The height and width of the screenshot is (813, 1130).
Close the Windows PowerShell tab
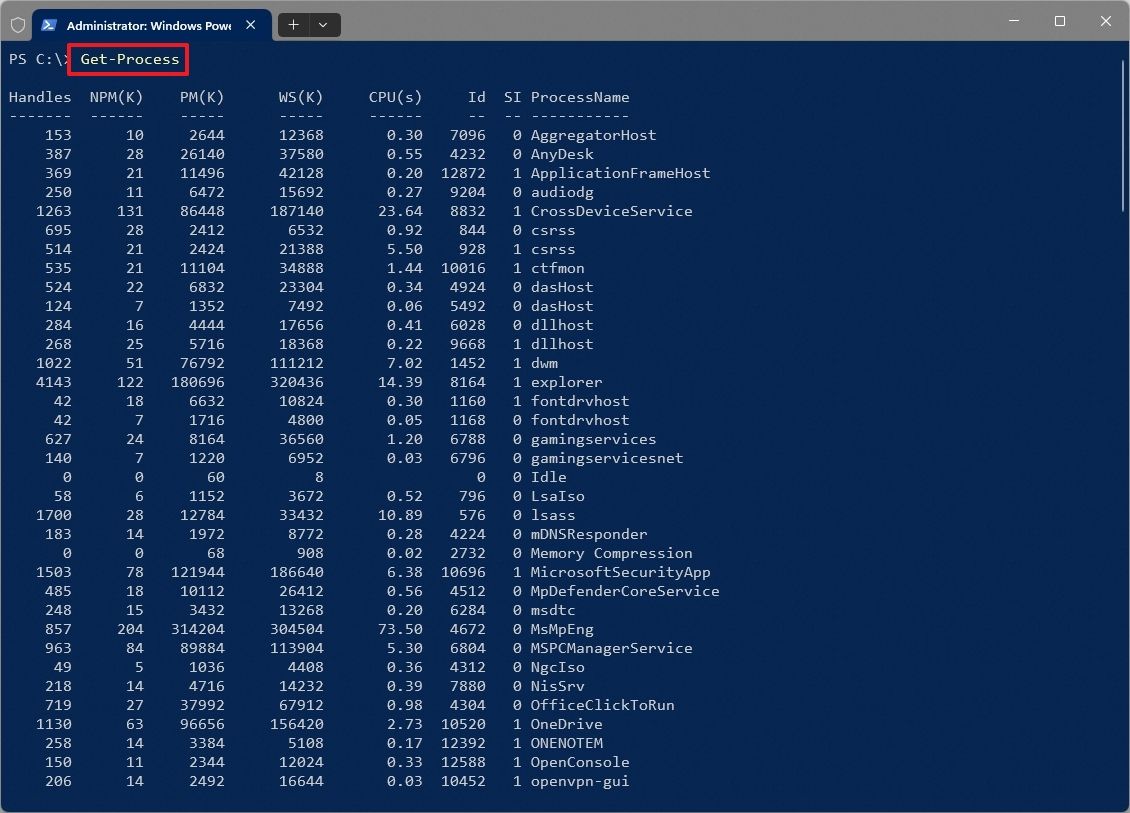251,25
